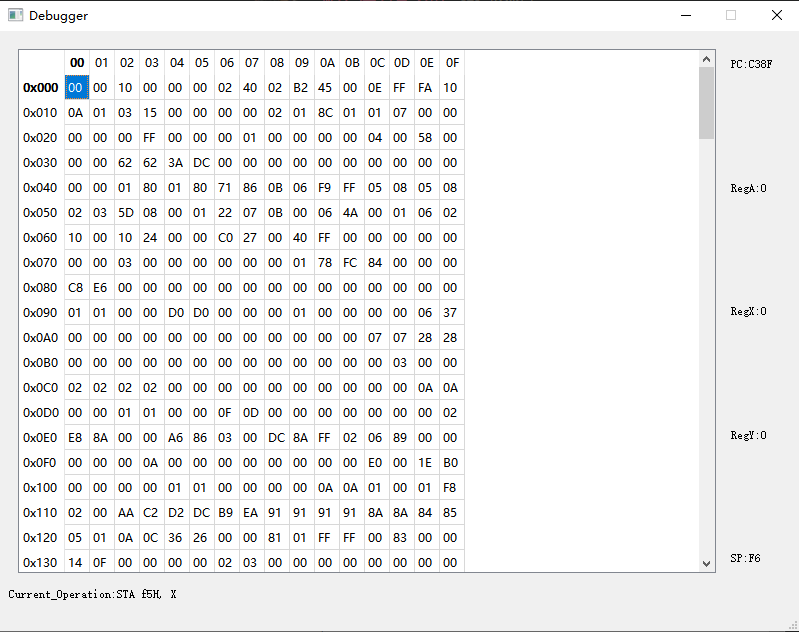799x632 pixels.
Task: Select row header 0x0D0
Action: 42,412
